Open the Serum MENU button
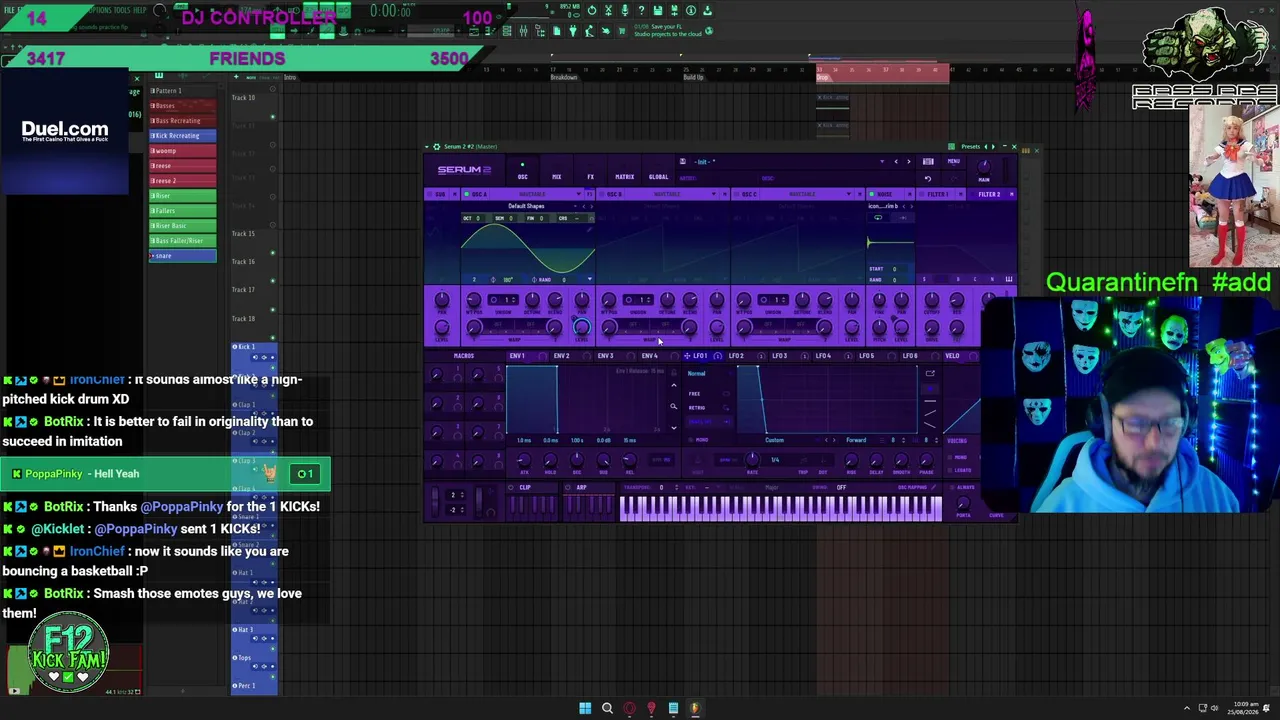 point(953,161)
